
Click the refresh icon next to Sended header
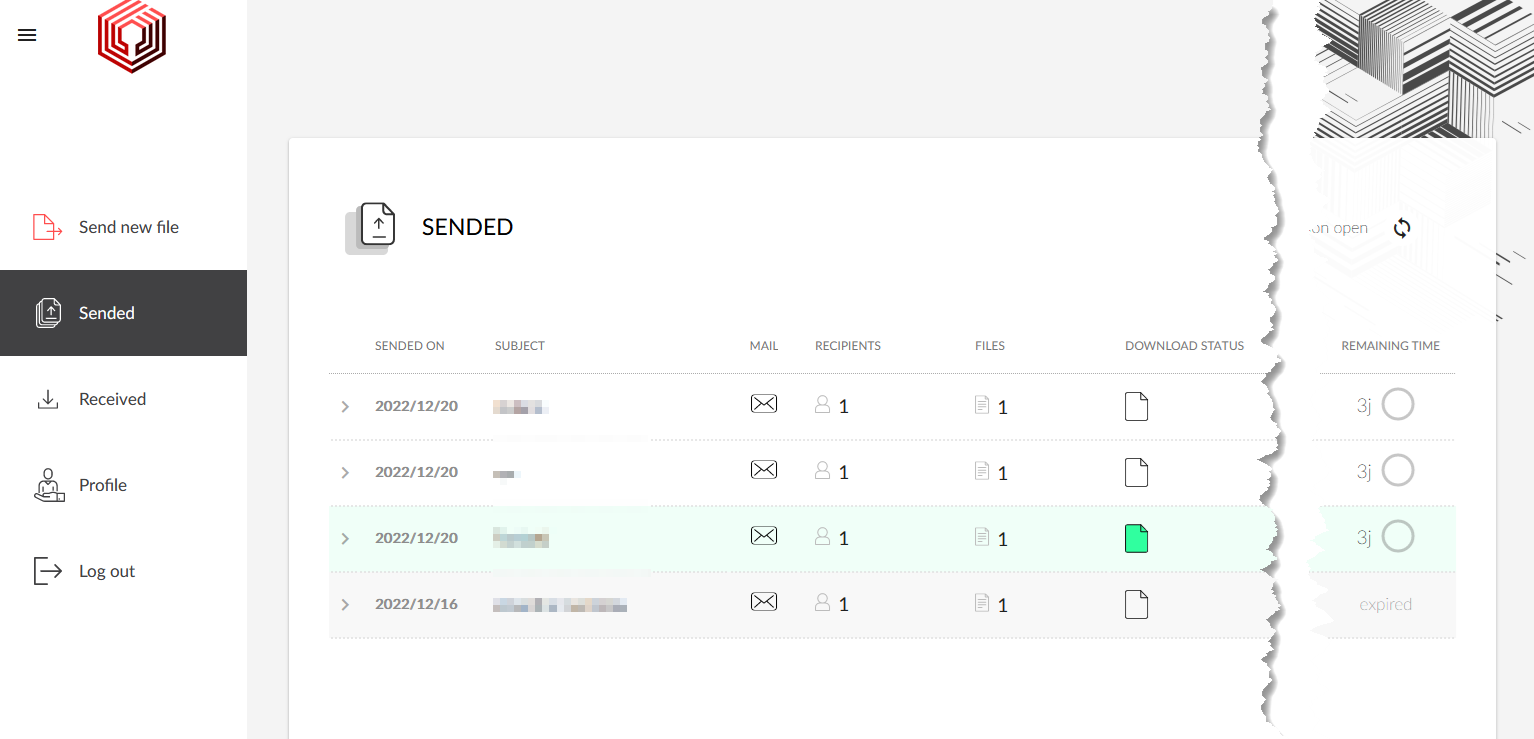[1402, 228]
